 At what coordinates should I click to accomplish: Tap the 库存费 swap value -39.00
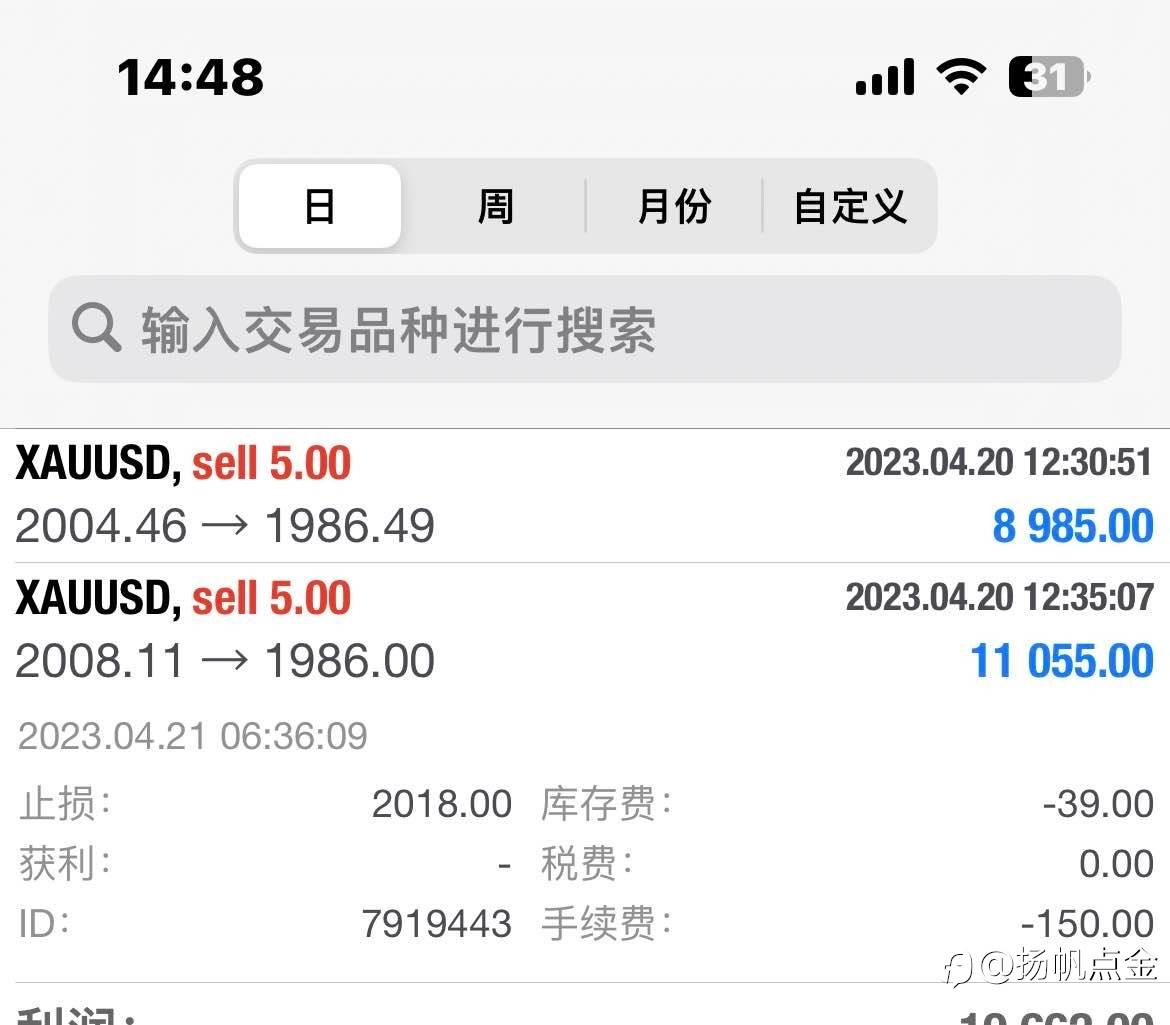click(1098, 804)
